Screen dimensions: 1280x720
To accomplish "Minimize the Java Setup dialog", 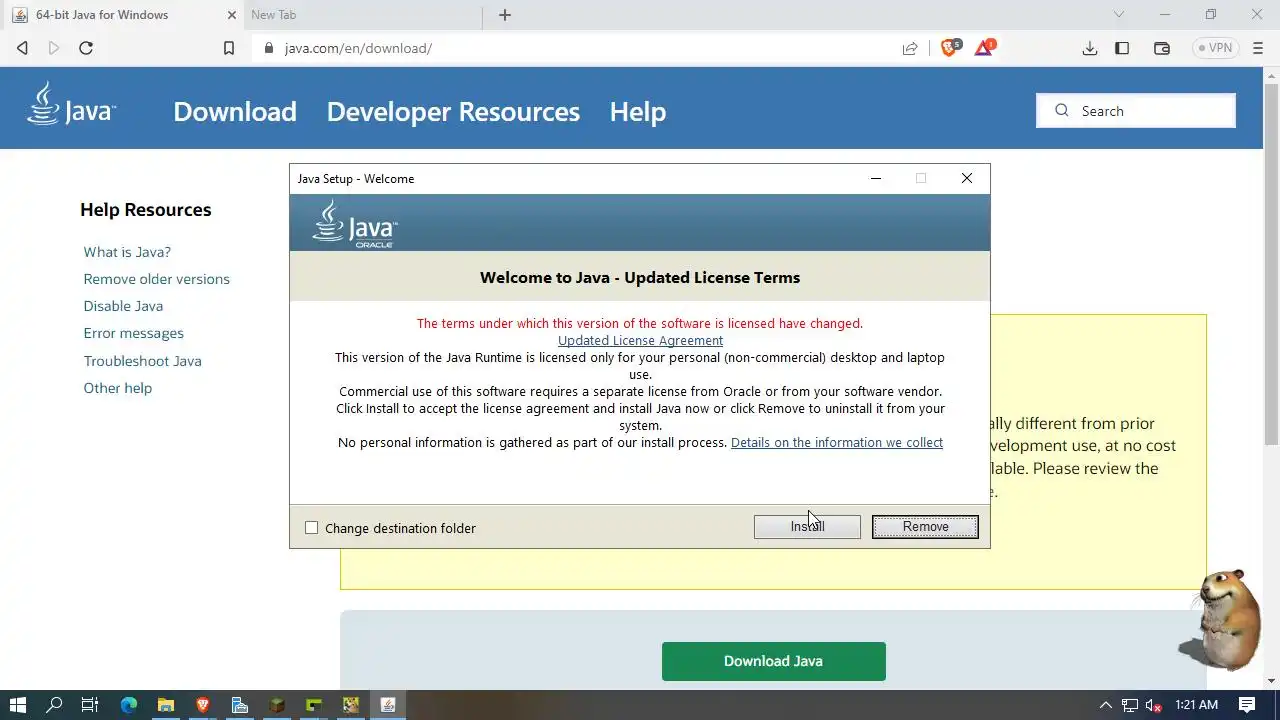I will pos(876,178).
